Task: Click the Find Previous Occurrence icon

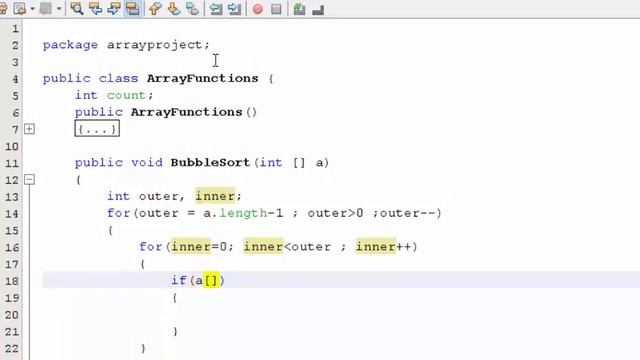Action: click(95, 9)
